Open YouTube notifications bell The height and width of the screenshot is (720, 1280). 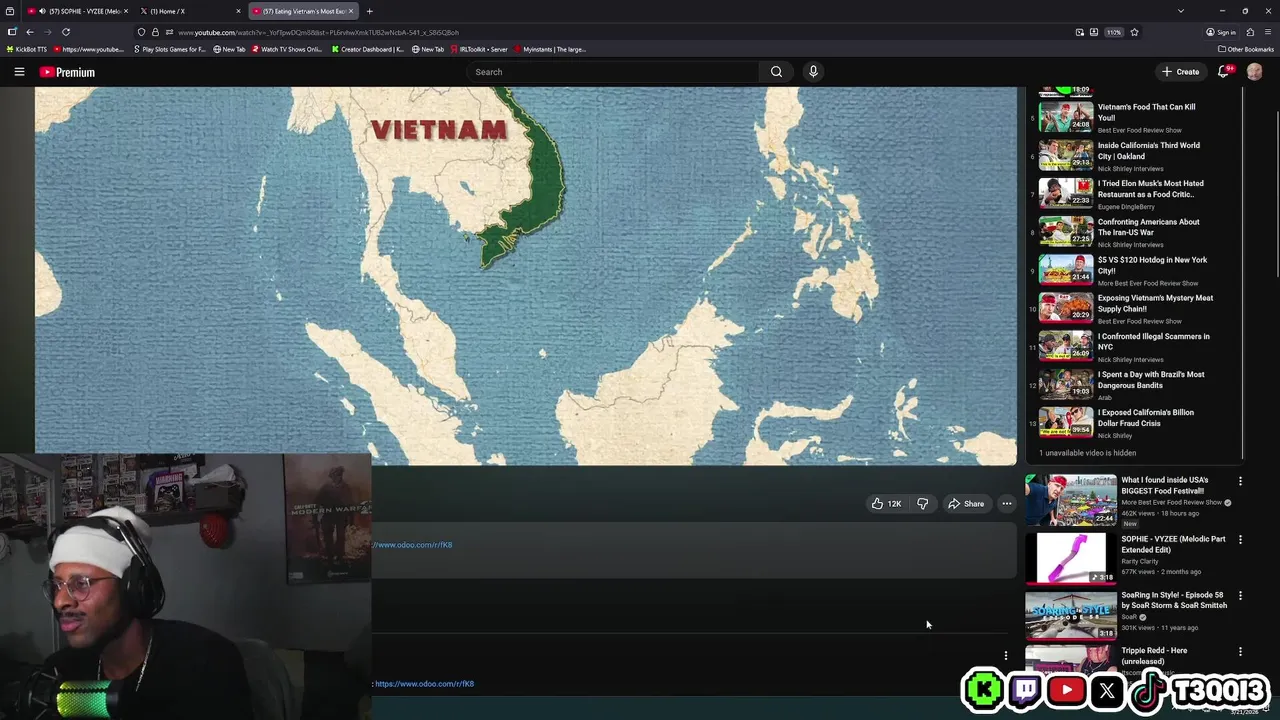point(1224,72)
